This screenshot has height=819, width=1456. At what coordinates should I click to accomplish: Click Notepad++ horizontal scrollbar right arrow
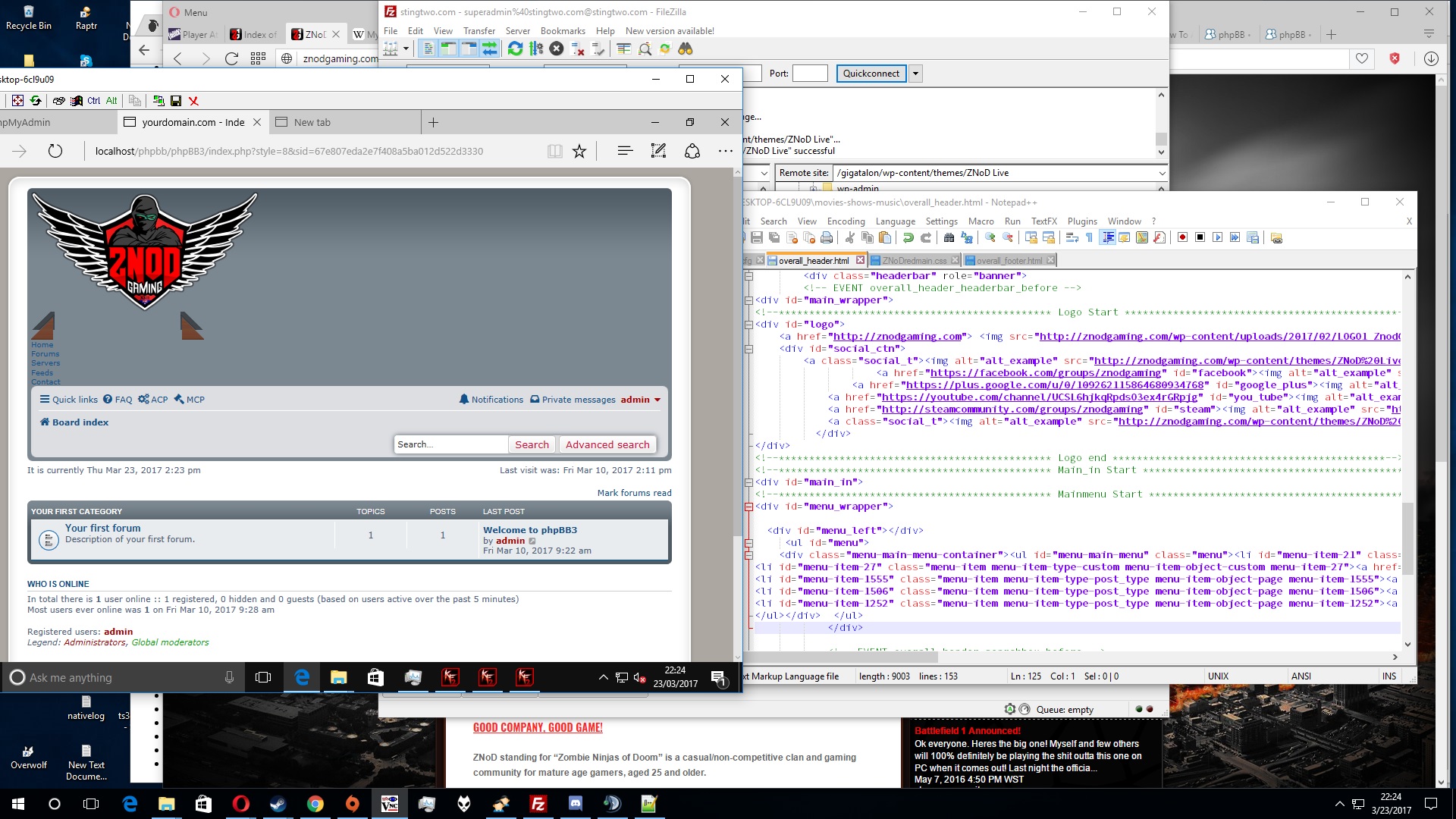(1395, 657)
